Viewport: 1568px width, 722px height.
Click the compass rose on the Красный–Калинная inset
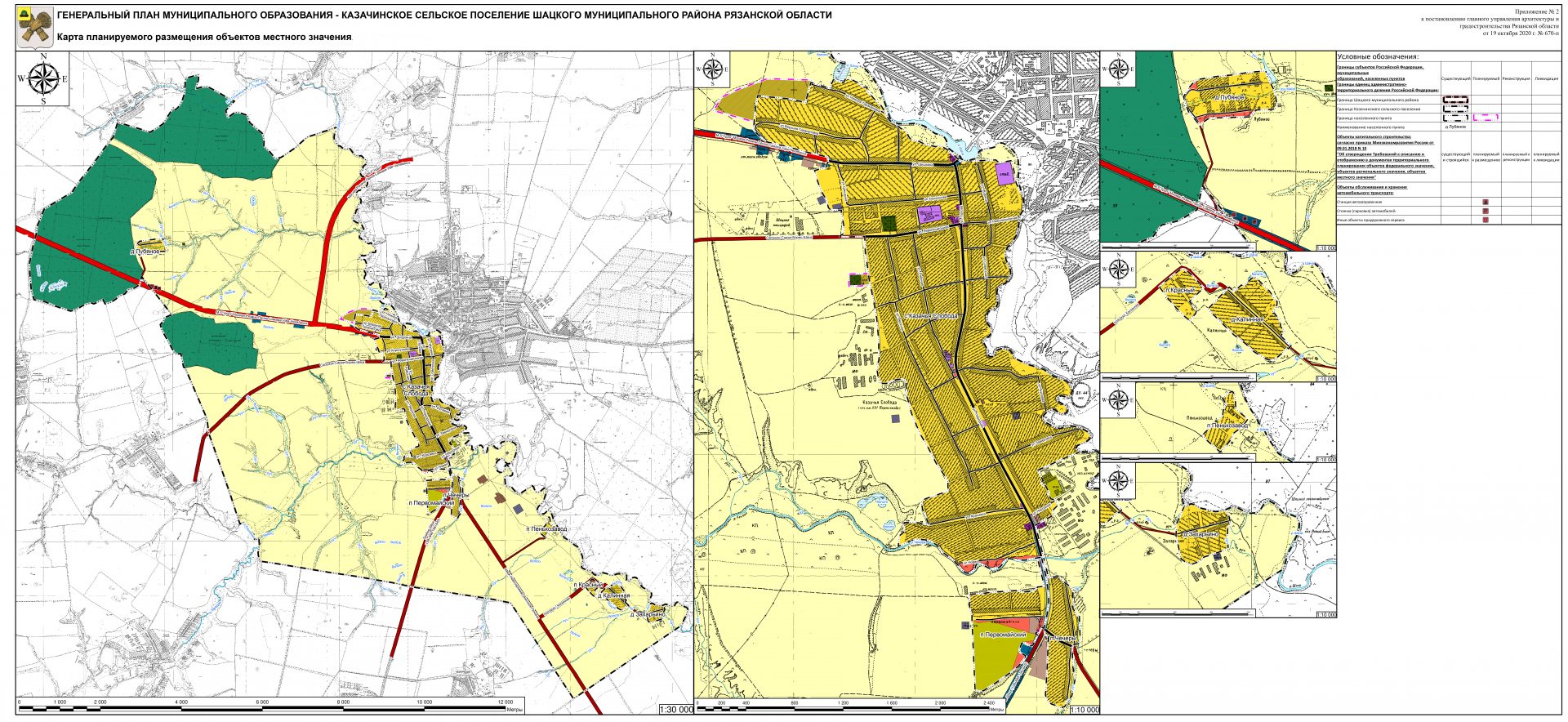(x=1119, y=269)
